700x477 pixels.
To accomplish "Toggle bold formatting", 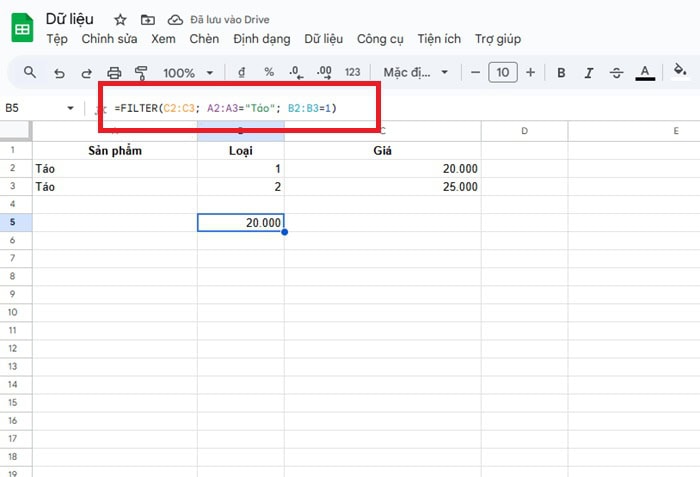I will [x=561, y=72].
